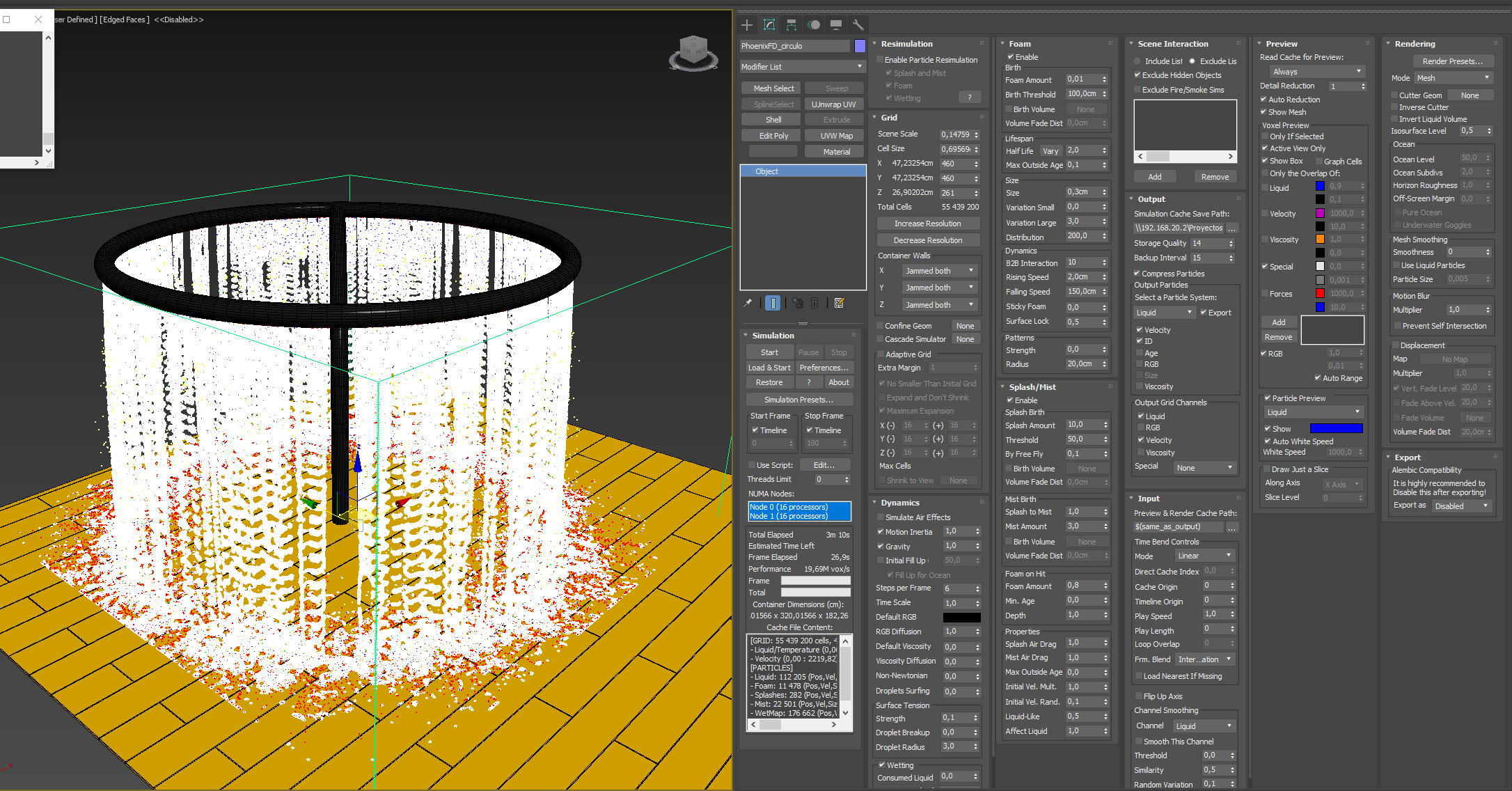Open the Hierarchy command panel tab
1512x791 pixels.
point(792,25)
